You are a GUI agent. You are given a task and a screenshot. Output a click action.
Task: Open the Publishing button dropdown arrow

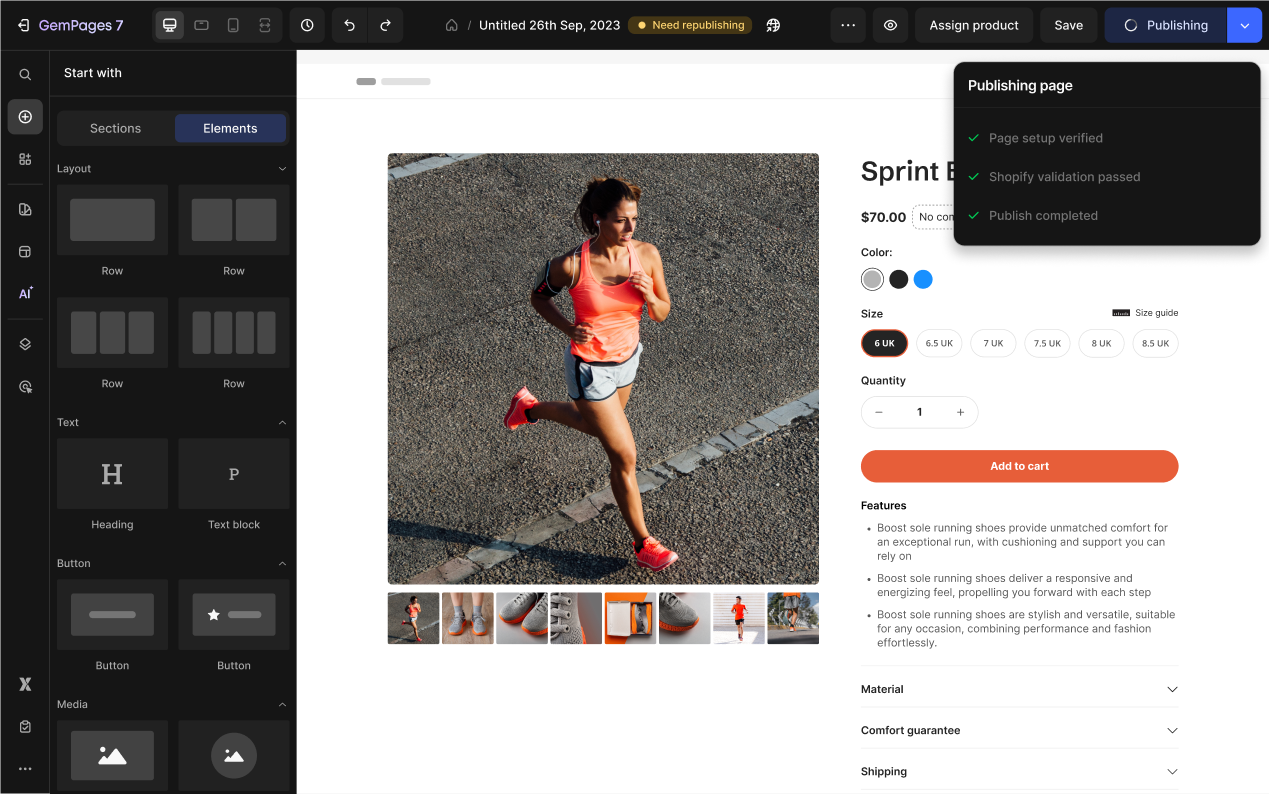1244,25
